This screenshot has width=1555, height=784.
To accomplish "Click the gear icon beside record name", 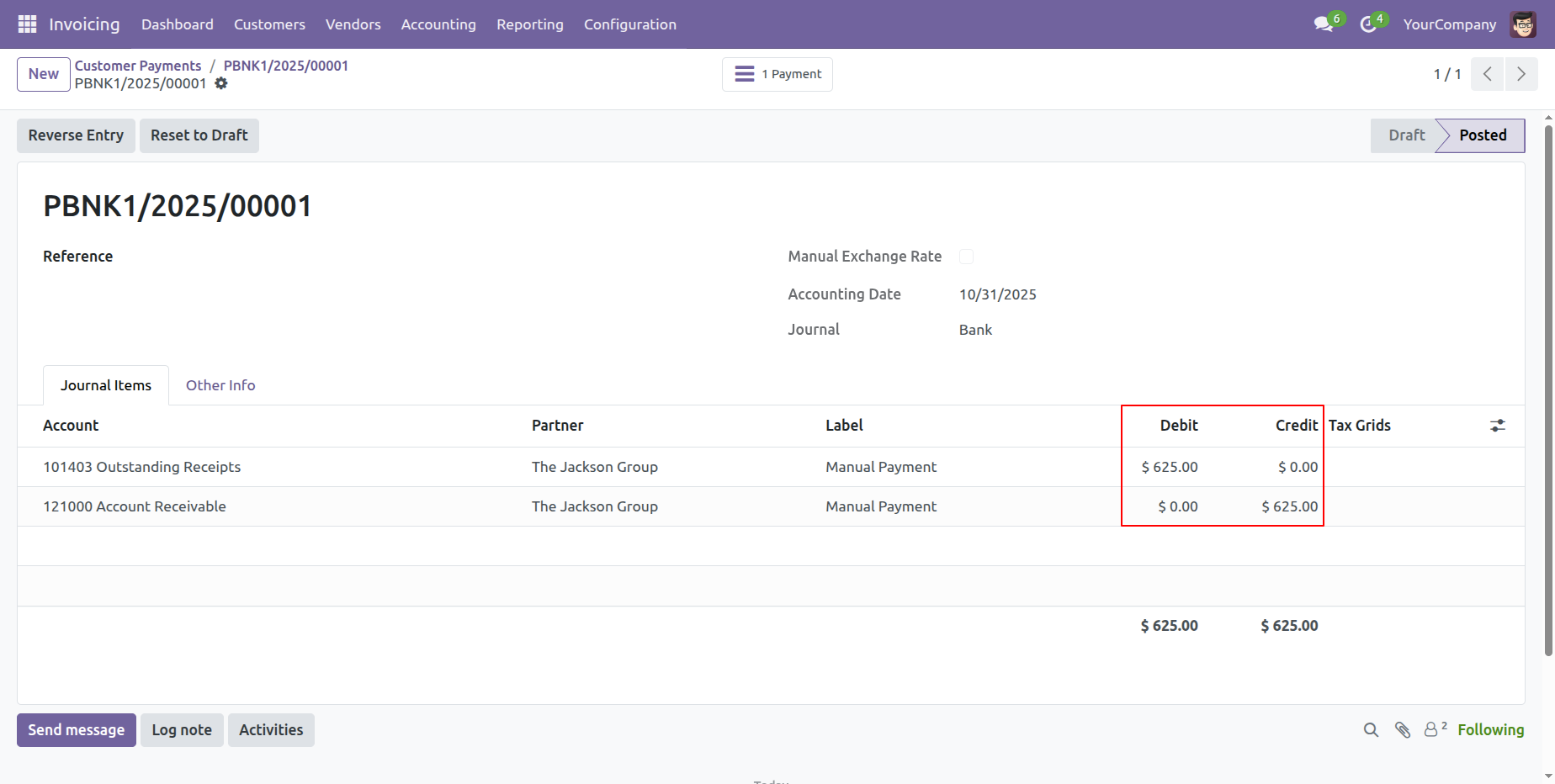I will click(221, 83).
